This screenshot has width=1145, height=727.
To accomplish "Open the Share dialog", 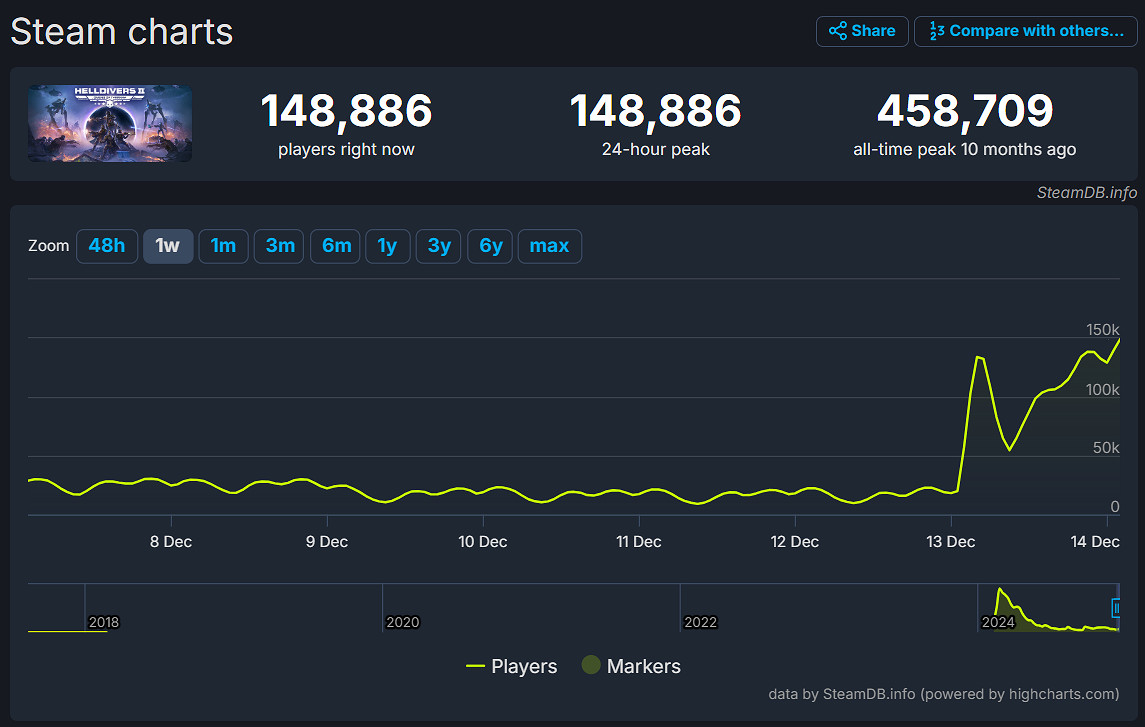I will click(x=862, y=31).
